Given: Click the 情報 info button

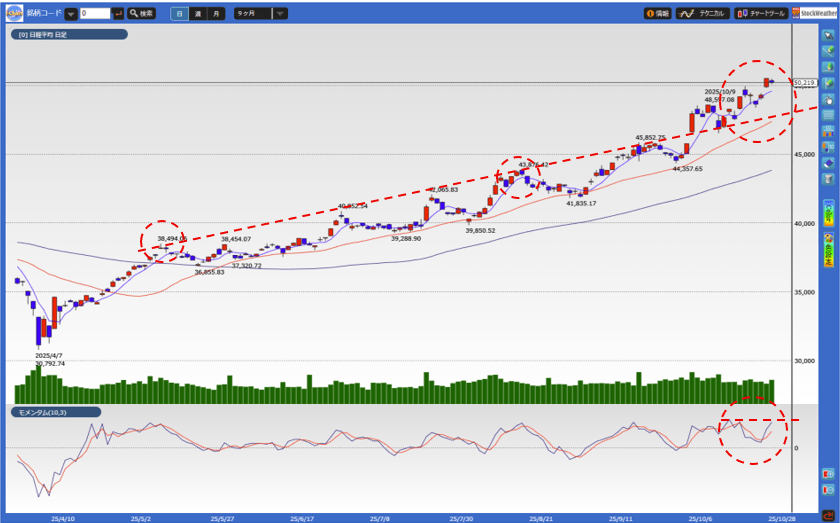Looking at the screenshot, I should [657, 14].
